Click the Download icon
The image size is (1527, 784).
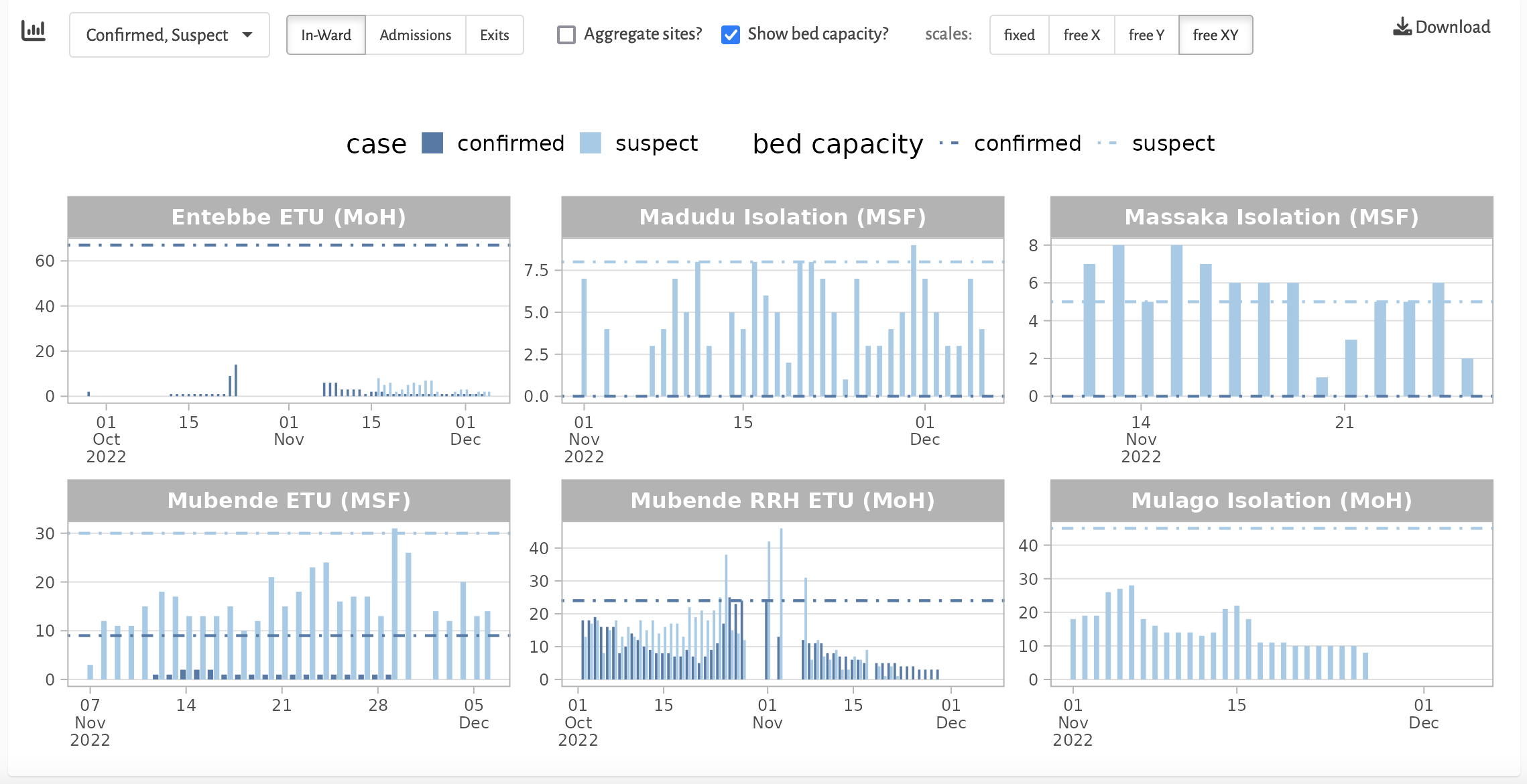coord(1402,27)
